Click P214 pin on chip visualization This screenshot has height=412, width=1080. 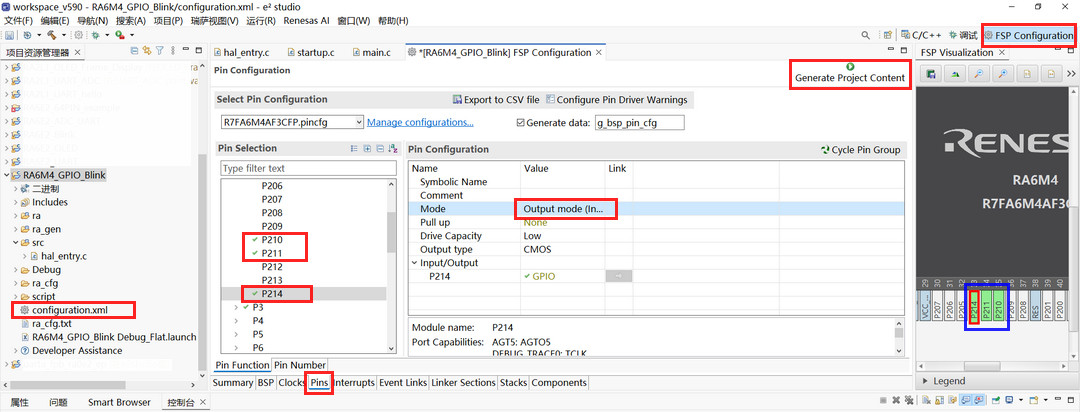pos(974,308)
